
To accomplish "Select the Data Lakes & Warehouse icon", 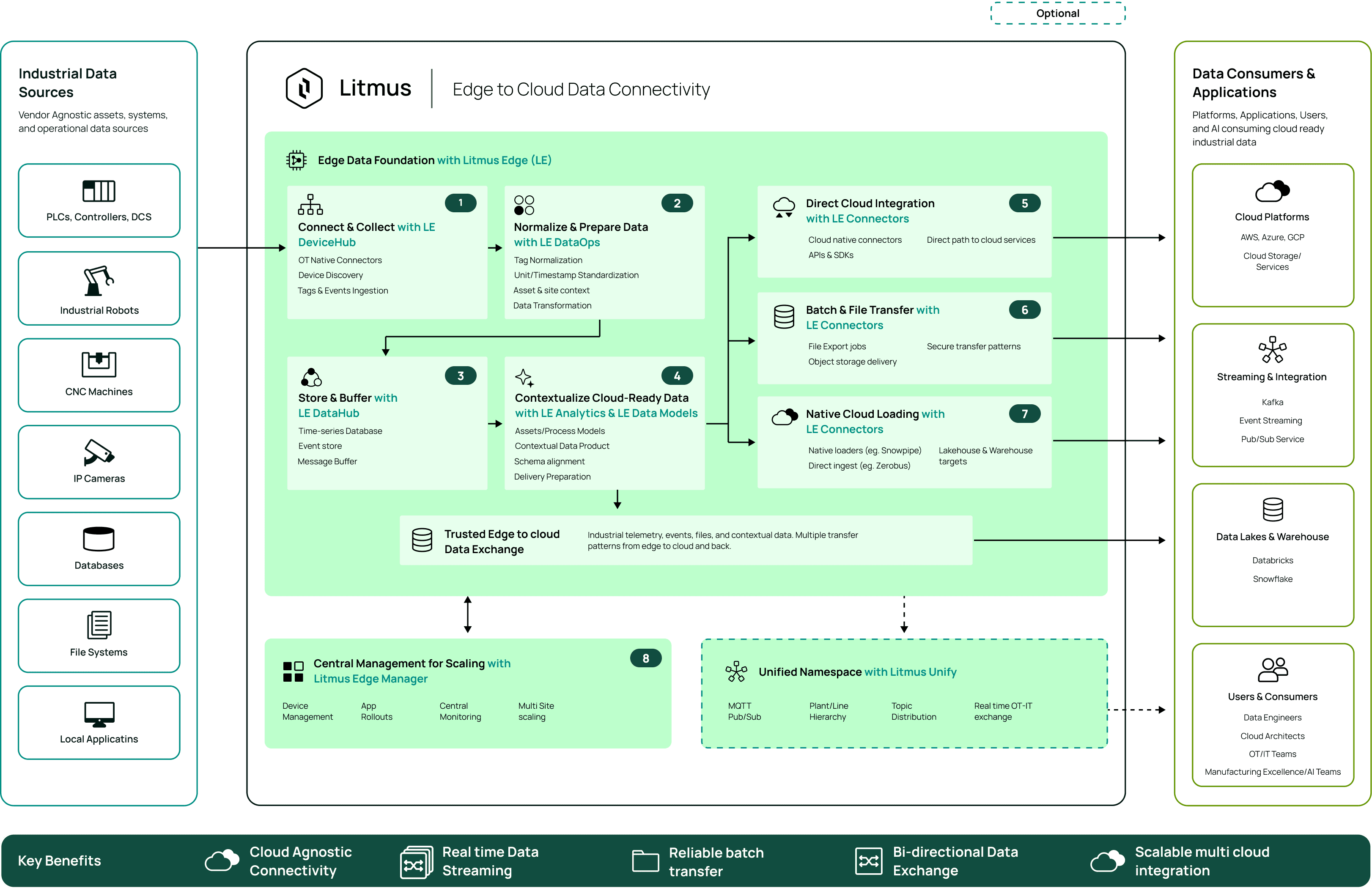I will 1272,510.
